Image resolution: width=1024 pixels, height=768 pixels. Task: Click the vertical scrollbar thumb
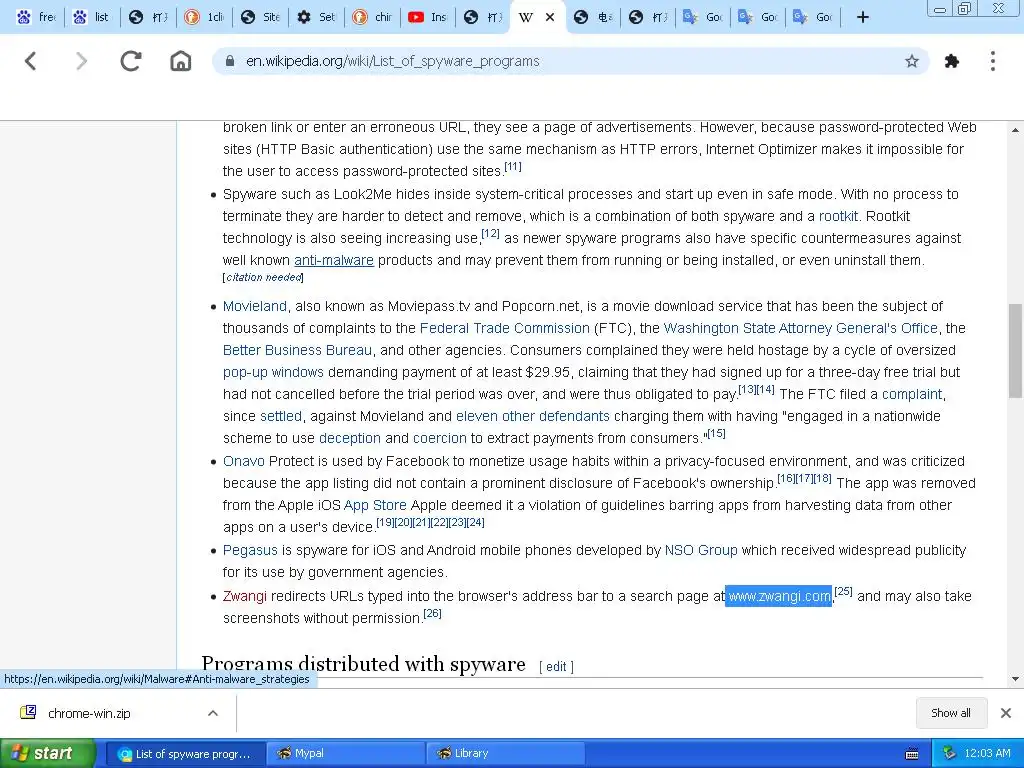pyautogui.click(x=1016, y=351)
